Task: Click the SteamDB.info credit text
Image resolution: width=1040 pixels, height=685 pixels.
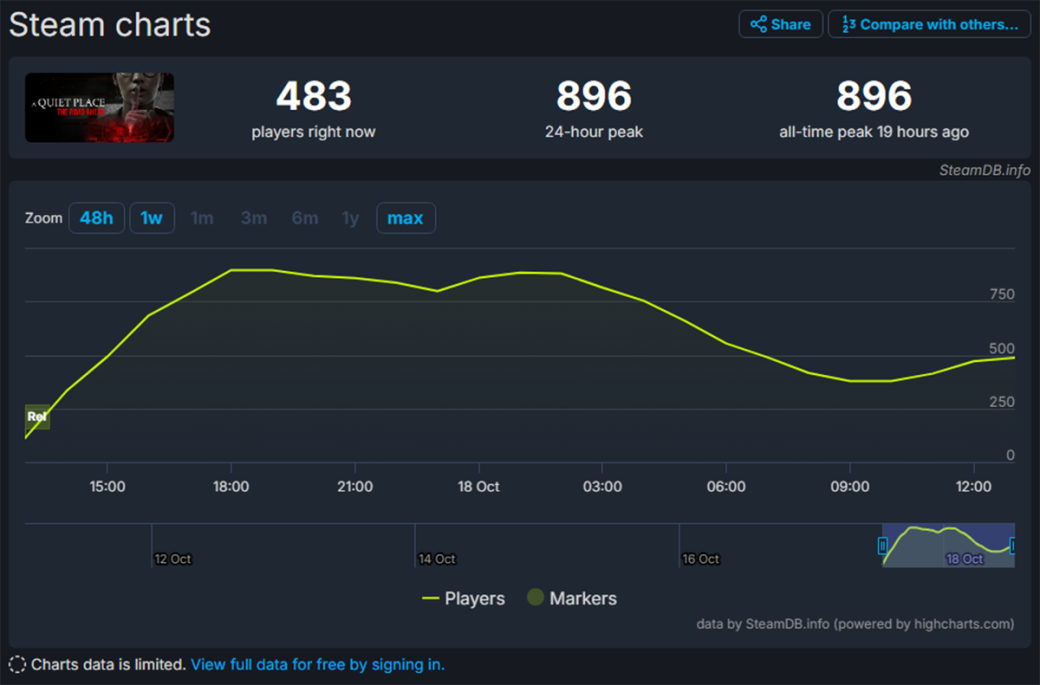Action: pyautogui.click(x=984, y=170)
